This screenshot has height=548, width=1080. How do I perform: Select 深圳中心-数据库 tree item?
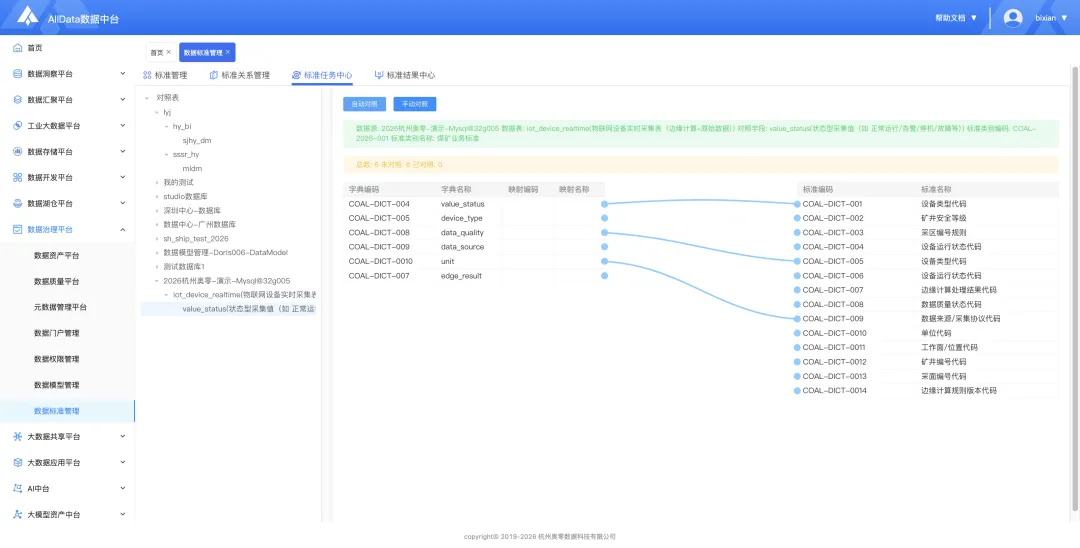pyautogui.click(x=192, y=211)
